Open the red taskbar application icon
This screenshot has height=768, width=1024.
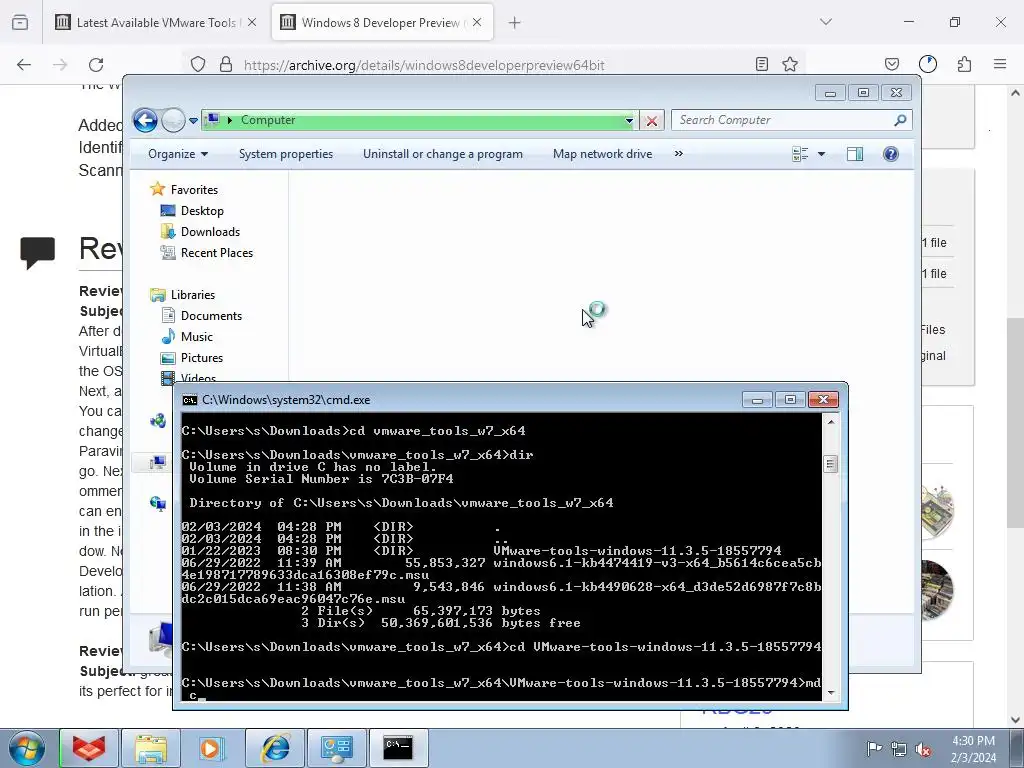coord(89,748)
